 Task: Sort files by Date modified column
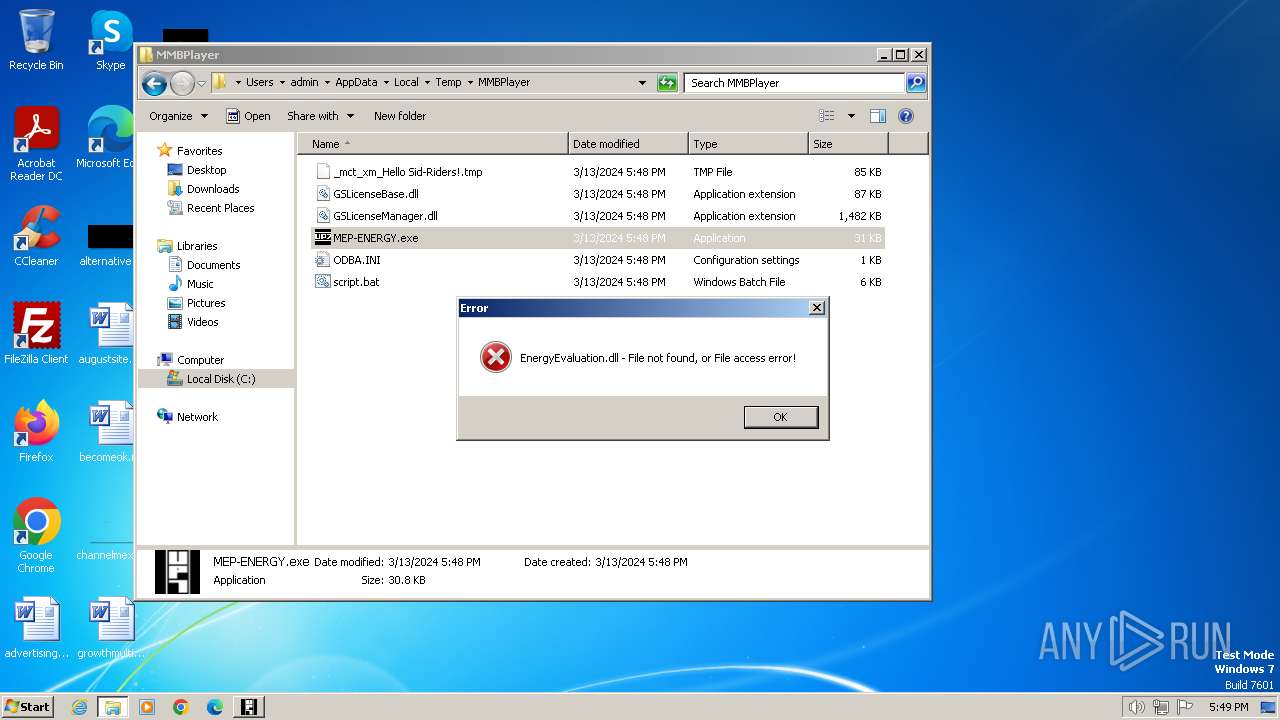point(628,144)
